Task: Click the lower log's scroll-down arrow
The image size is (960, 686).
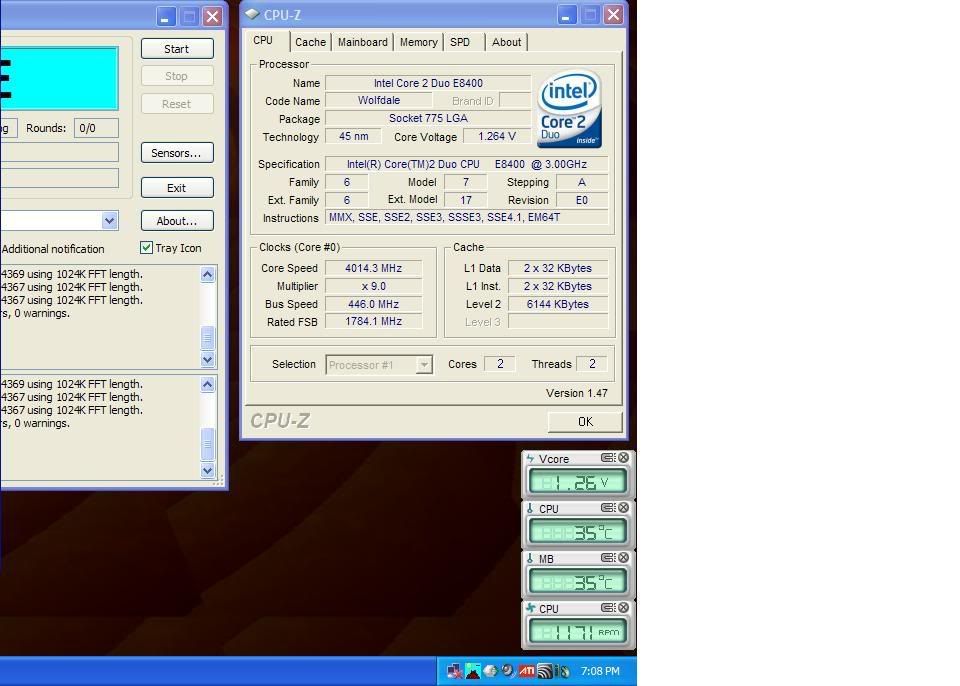Action: coord(208,470)
